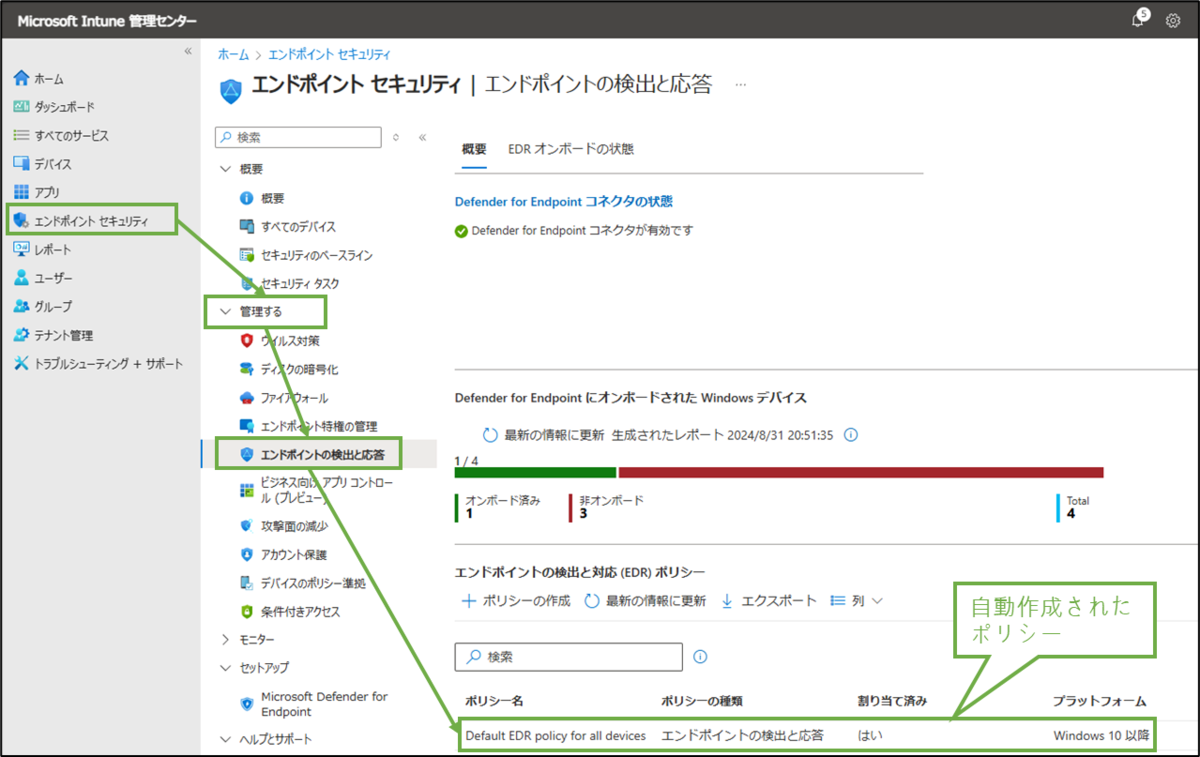Image resolution: width=1200 pixels, height=757 pixels.
Task: Collapse the セットアップ section
Action: [225, 667]
